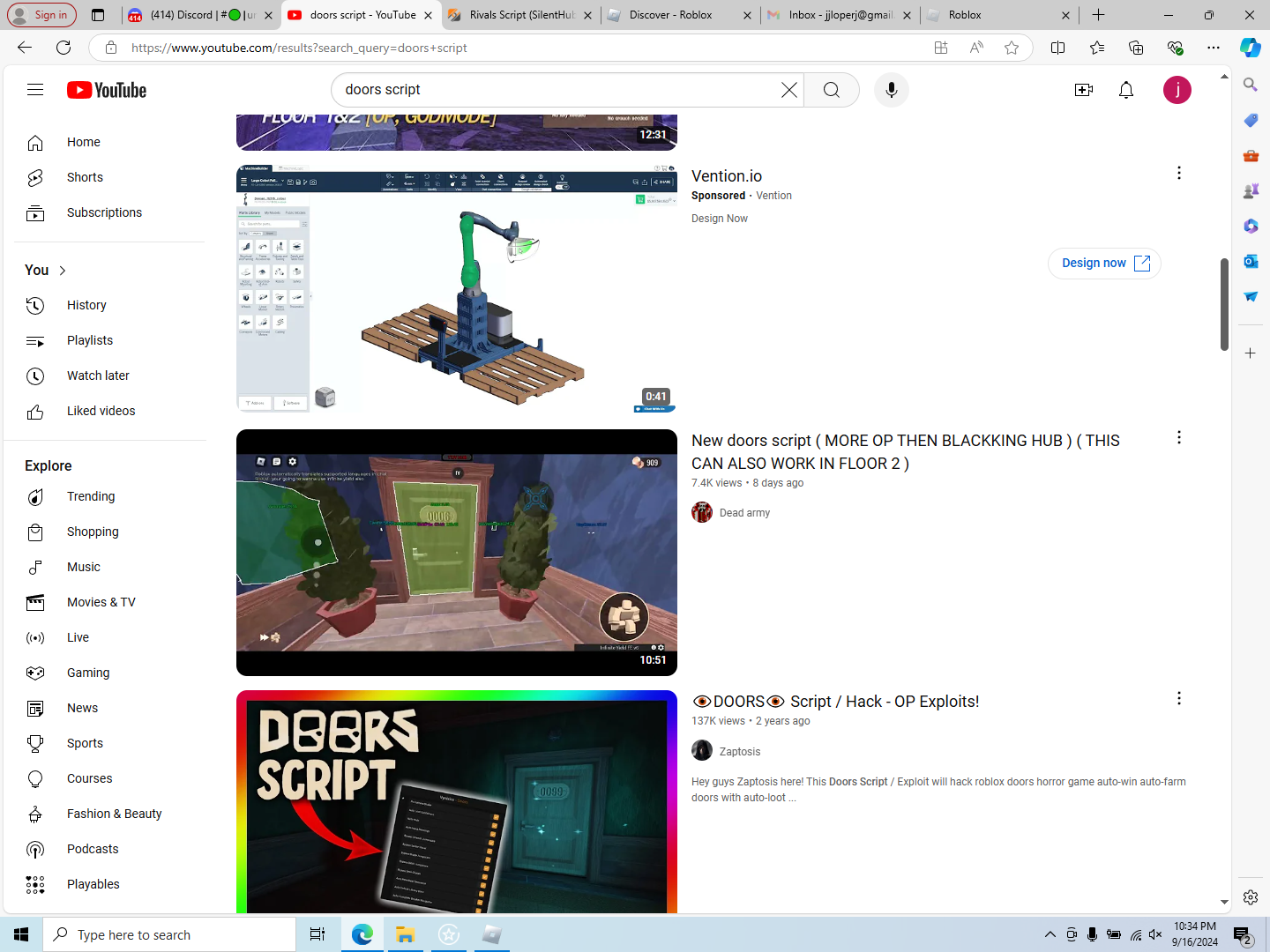Open a new browser tab
This screenshot has height=952, width=1270.
tap(1098, 15)
